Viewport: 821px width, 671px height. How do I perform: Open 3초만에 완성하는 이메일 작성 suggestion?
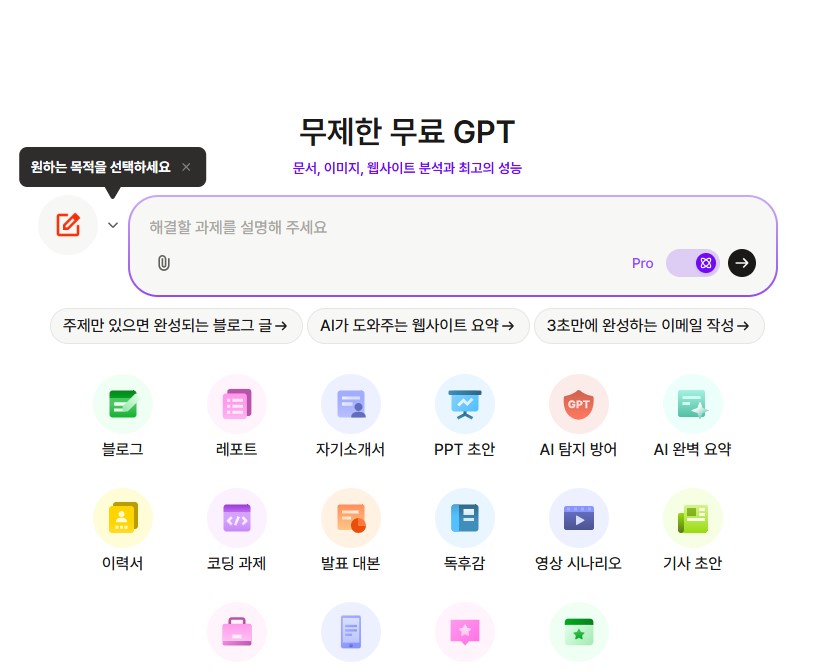649,326
